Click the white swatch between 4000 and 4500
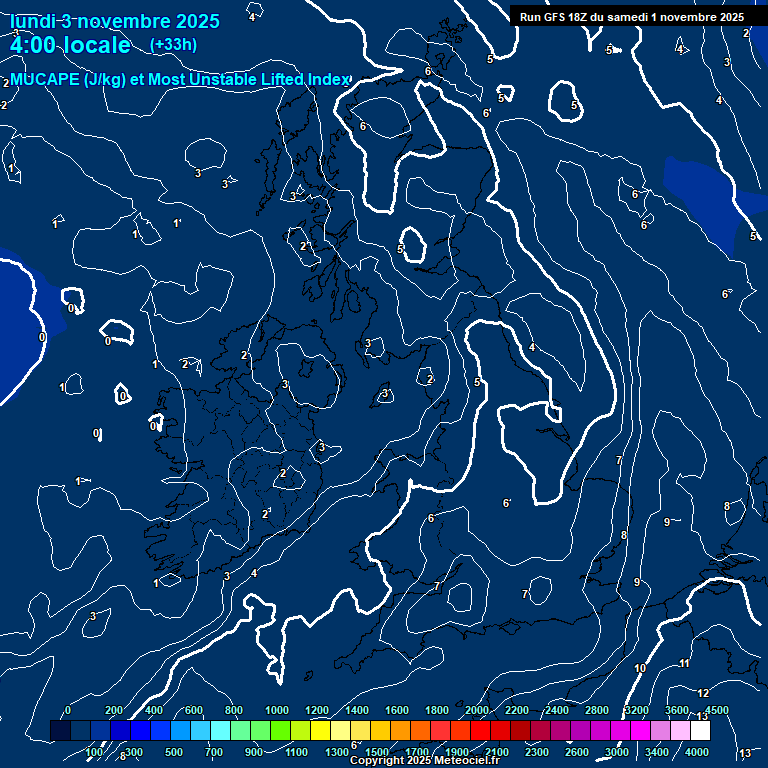768x768 pixels. pyautogui.click(x=700, y=730)
